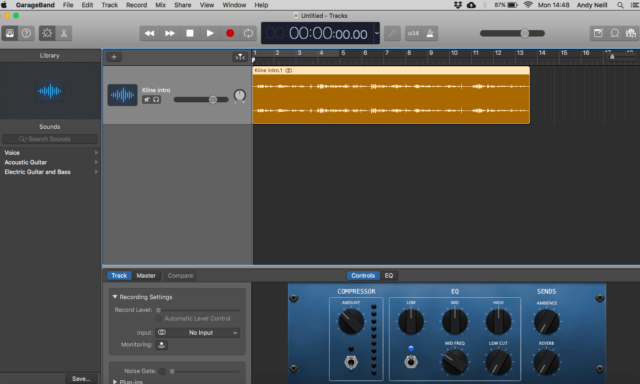Screen dimensions: 640x384
Task: Switch to the Track tab
Action: pos(119,275)
